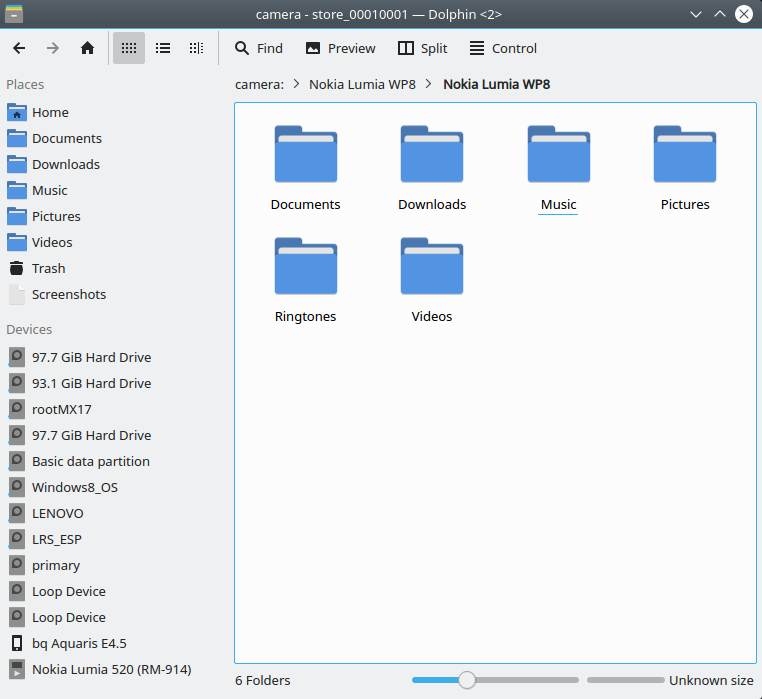Open Nokia Lumia 520 (RM-914) device
This screenshot has height=699, width=762.
111,669
